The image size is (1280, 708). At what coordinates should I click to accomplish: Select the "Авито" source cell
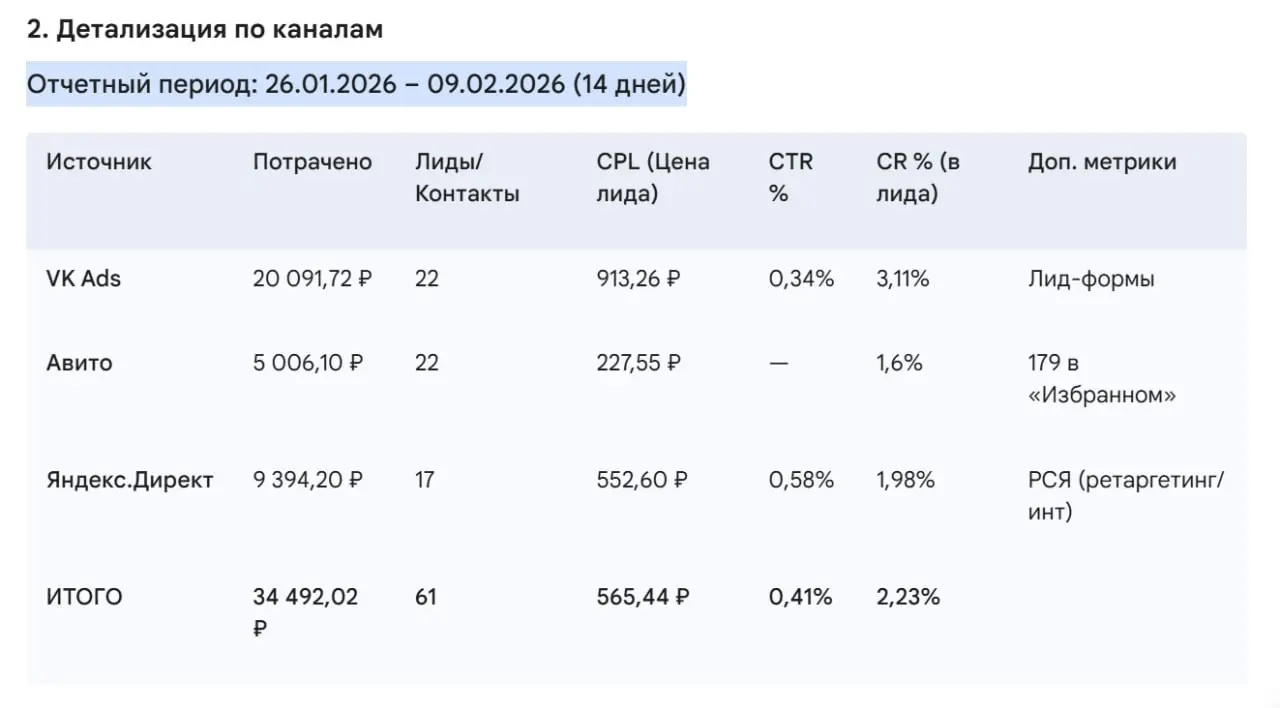click(x=79, y=363)
